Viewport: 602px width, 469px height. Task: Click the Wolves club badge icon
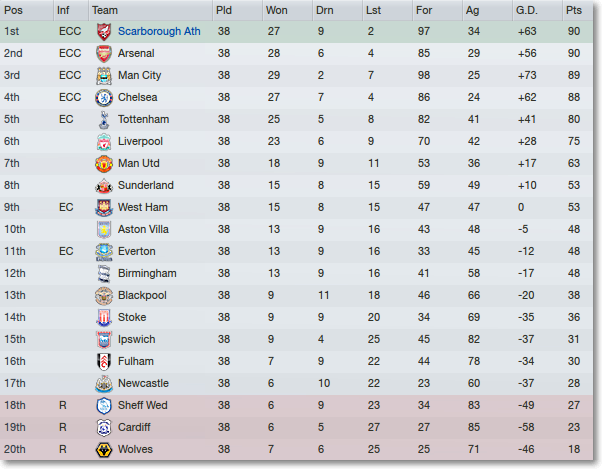tap(104, 449)
